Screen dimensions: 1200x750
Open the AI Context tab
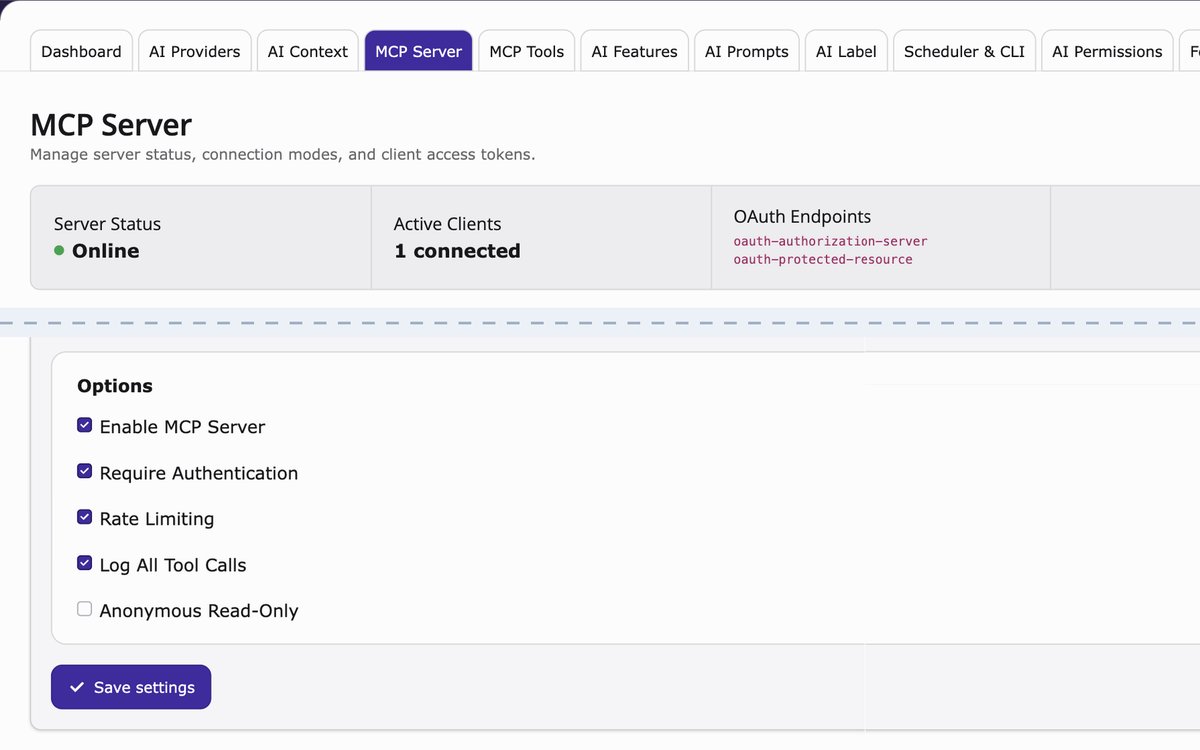tap(308, 51)
